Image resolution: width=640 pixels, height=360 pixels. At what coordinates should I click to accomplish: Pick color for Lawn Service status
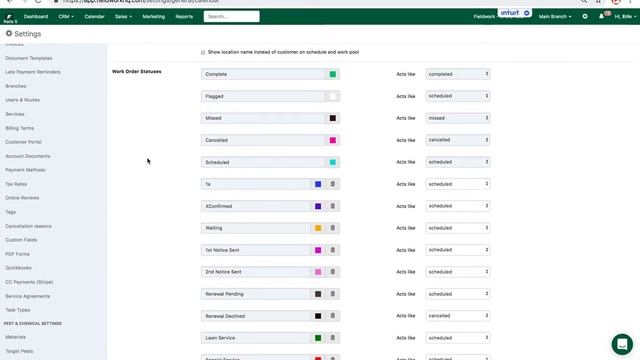click(x=318, y=338)
